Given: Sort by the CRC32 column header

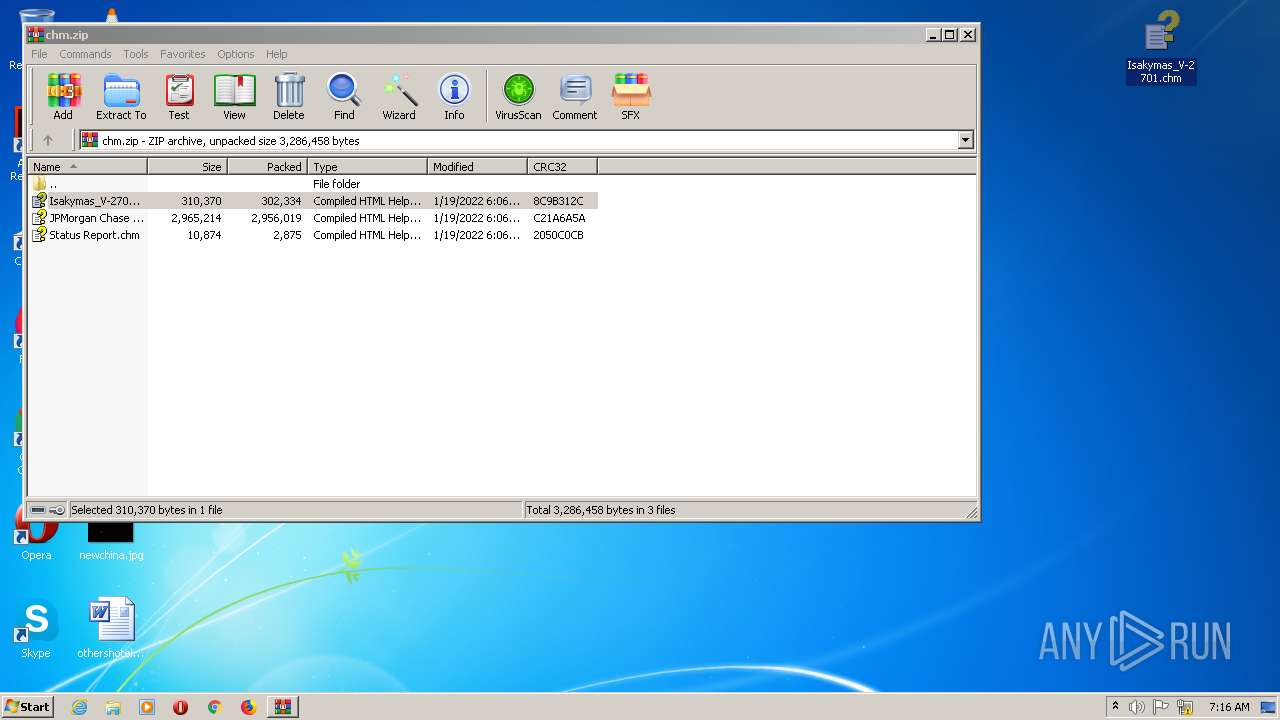Looking at the screenshot, I should click(x=562, y=166).
